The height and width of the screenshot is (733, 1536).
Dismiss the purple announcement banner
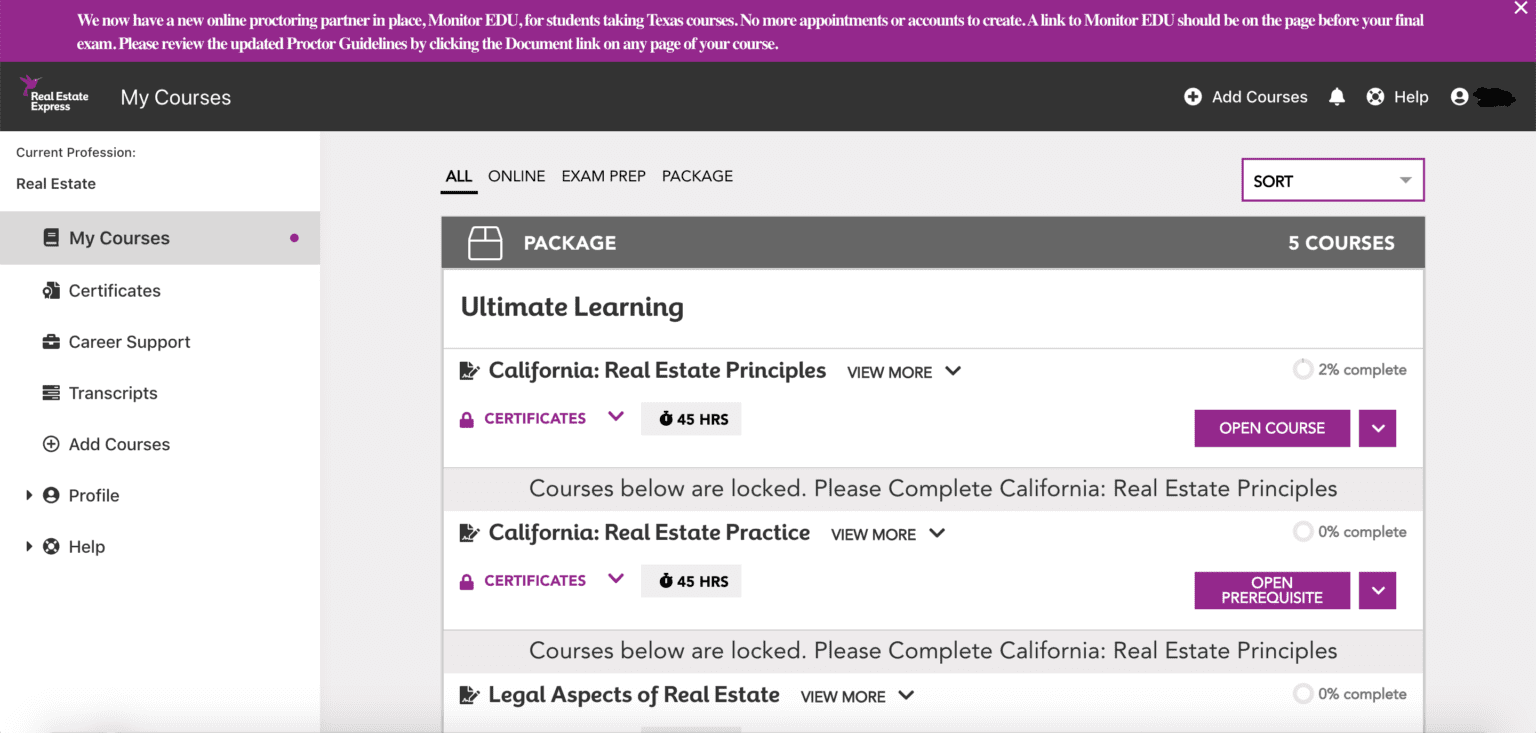(x=1520, y=9)
